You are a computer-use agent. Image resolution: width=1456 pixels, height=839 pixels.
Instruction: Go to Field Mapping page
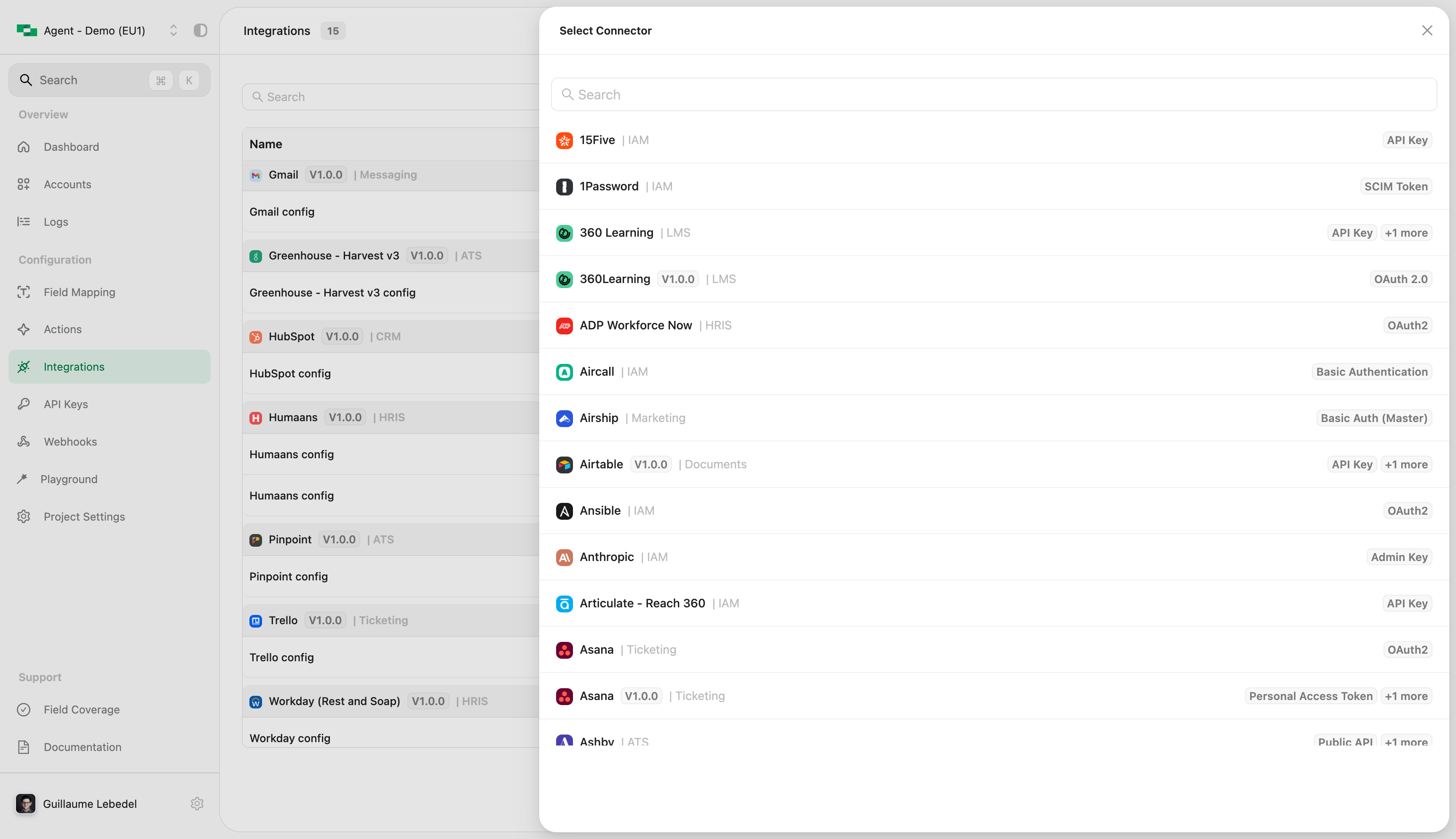point(79,292)
